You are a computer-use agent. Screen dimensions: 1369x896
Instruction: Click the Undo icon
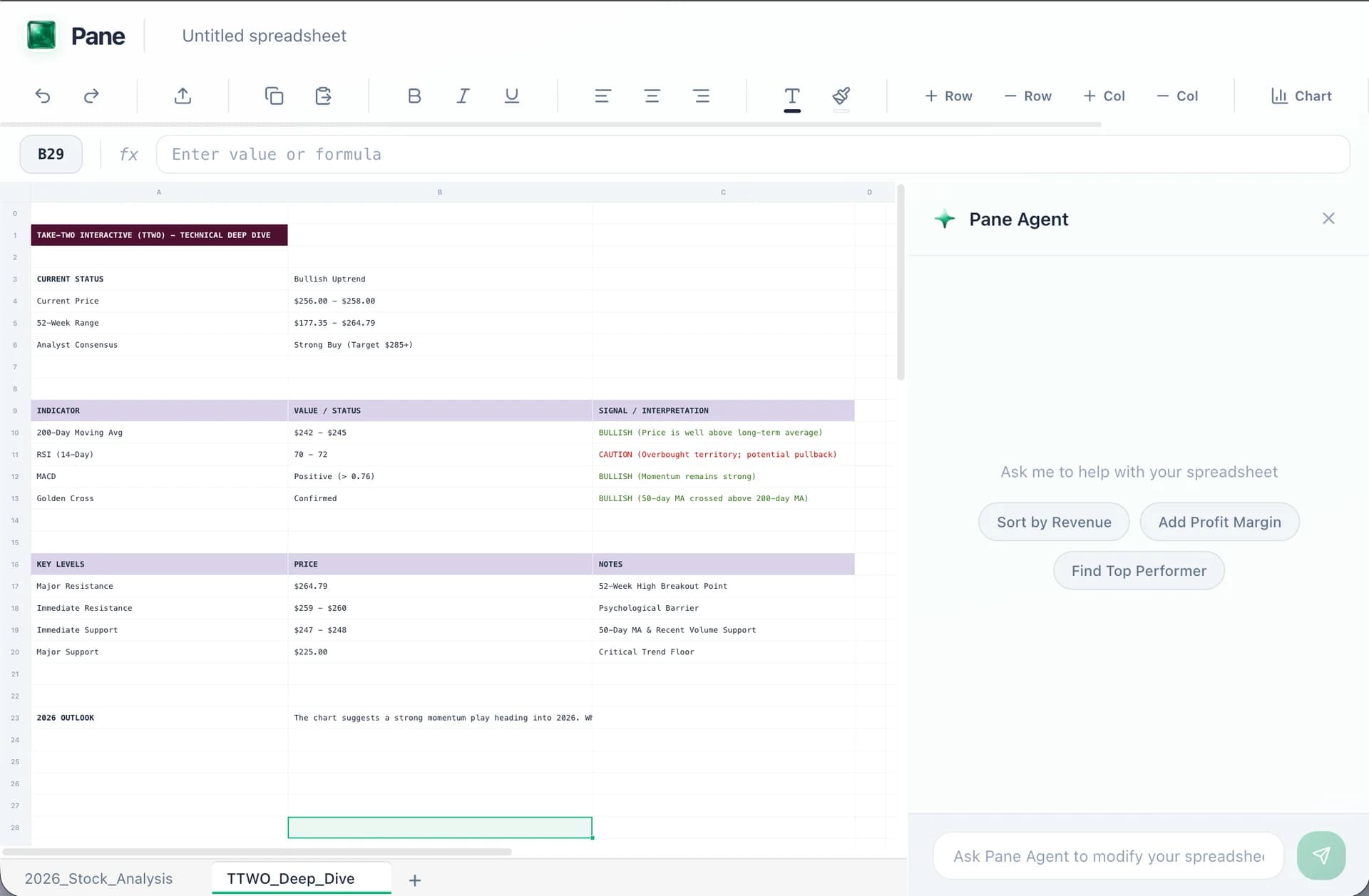pos(43,96)
